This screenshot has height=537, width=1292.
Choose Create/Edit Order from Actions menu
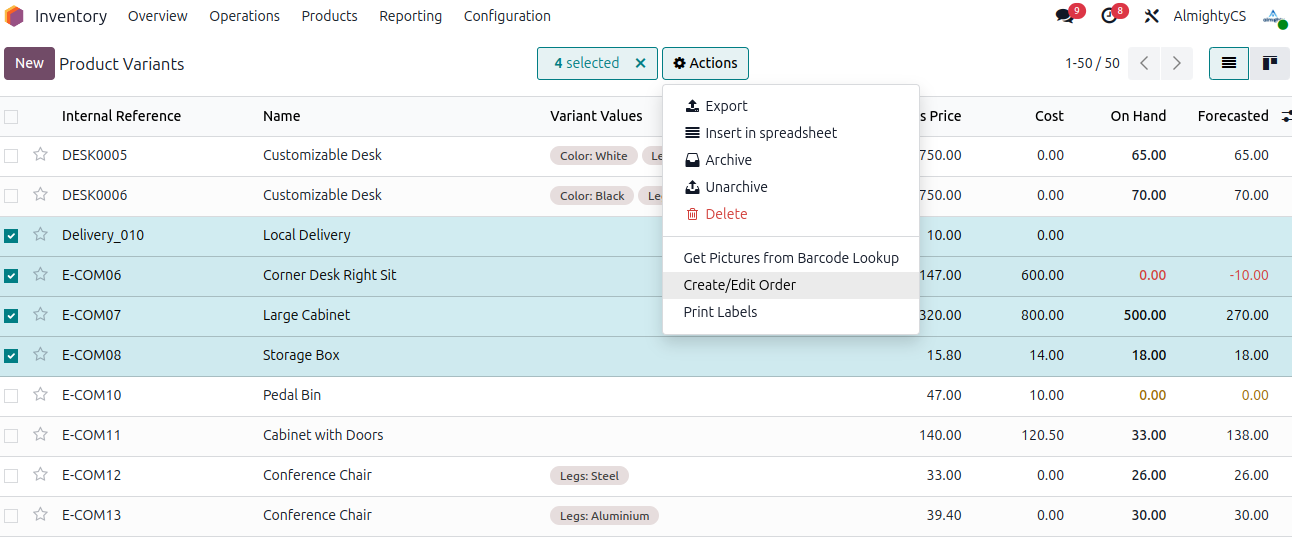[739, 285]
